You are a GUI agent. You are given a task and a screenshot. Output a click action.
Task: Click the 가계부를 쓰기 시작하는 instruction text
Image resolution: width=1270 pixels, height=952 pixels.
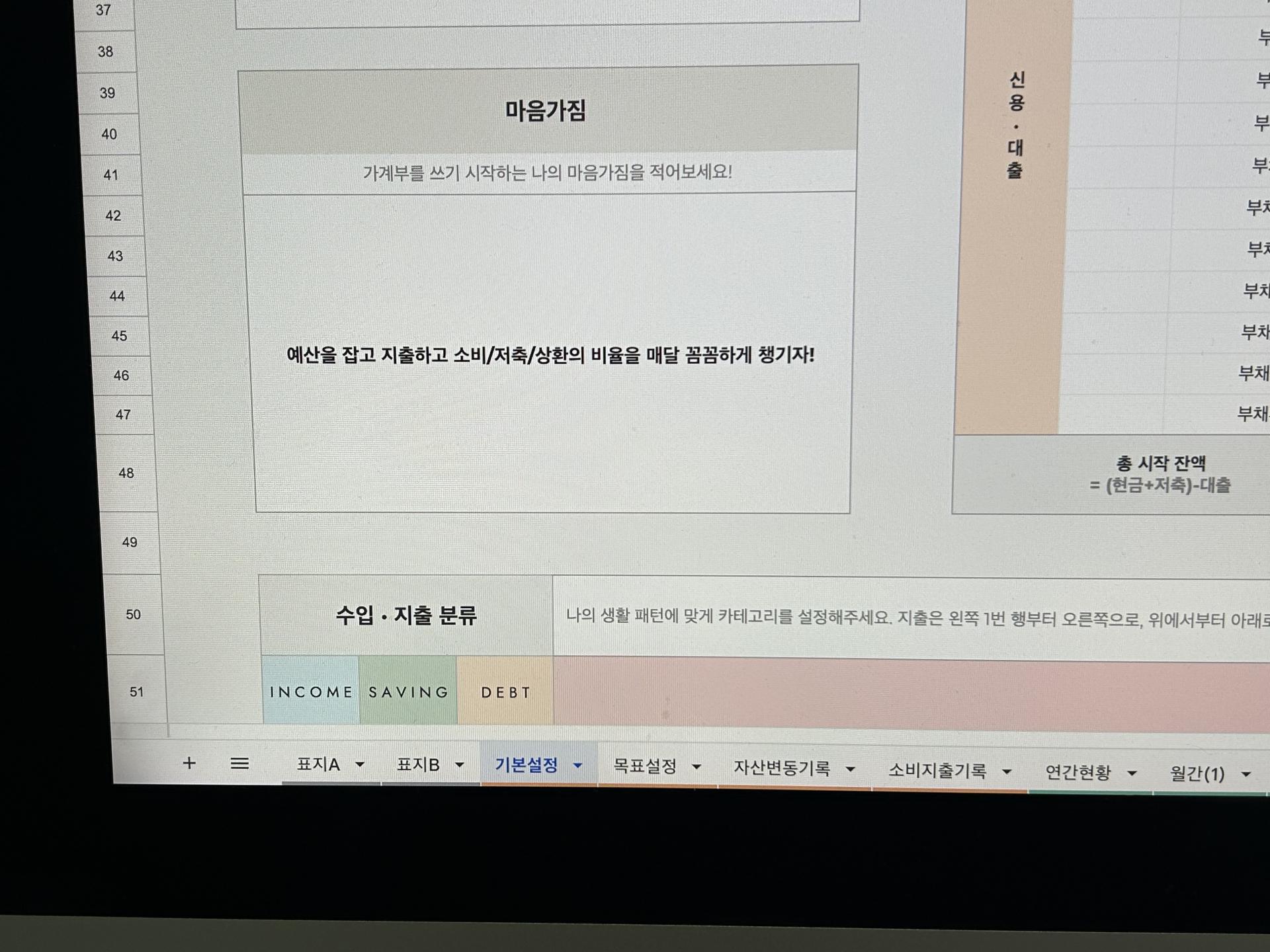[x=548, y=173]
